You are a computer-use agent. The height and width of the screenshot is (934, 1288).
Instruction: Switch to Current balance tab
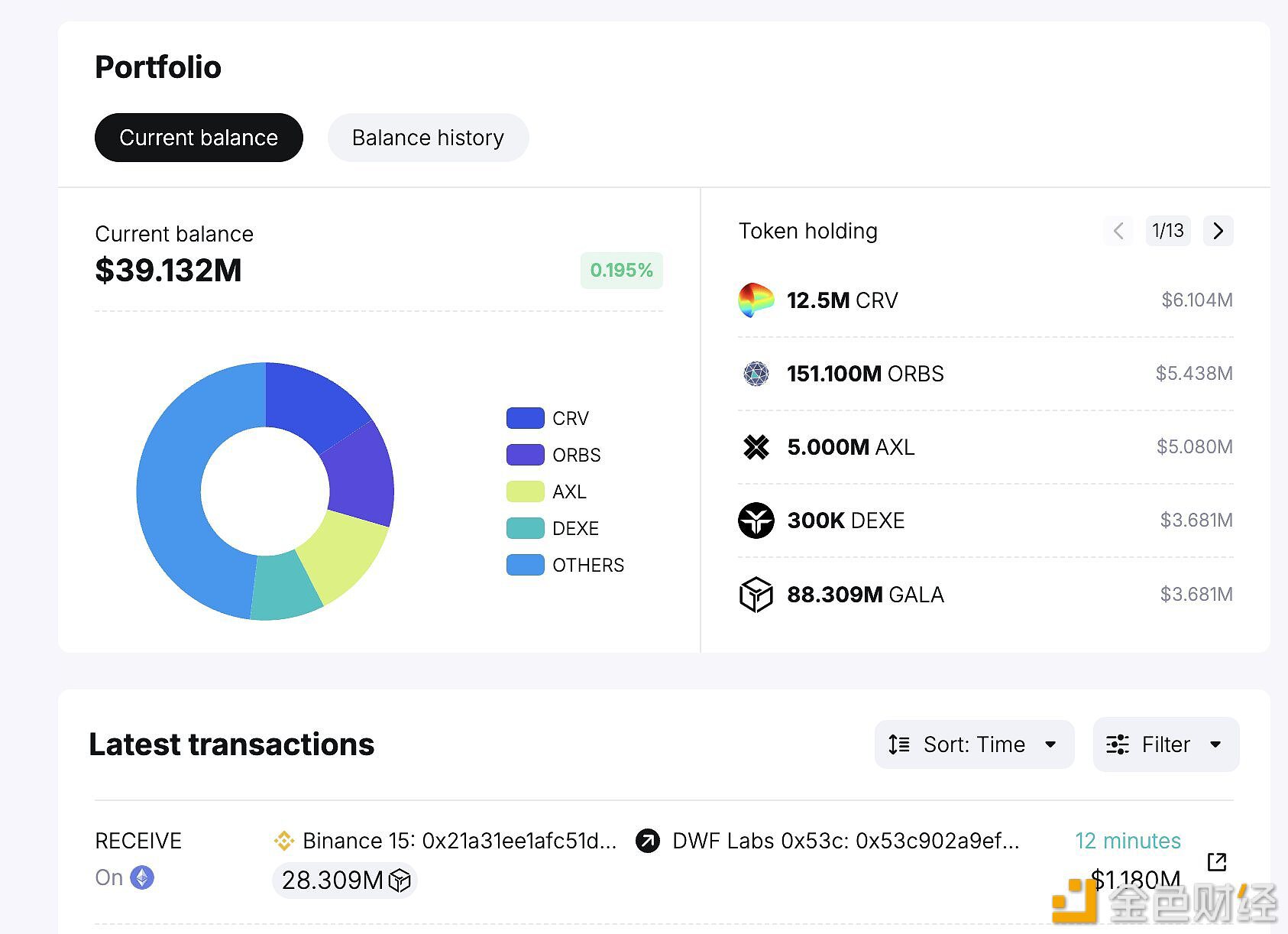click(x=199, y=138)
